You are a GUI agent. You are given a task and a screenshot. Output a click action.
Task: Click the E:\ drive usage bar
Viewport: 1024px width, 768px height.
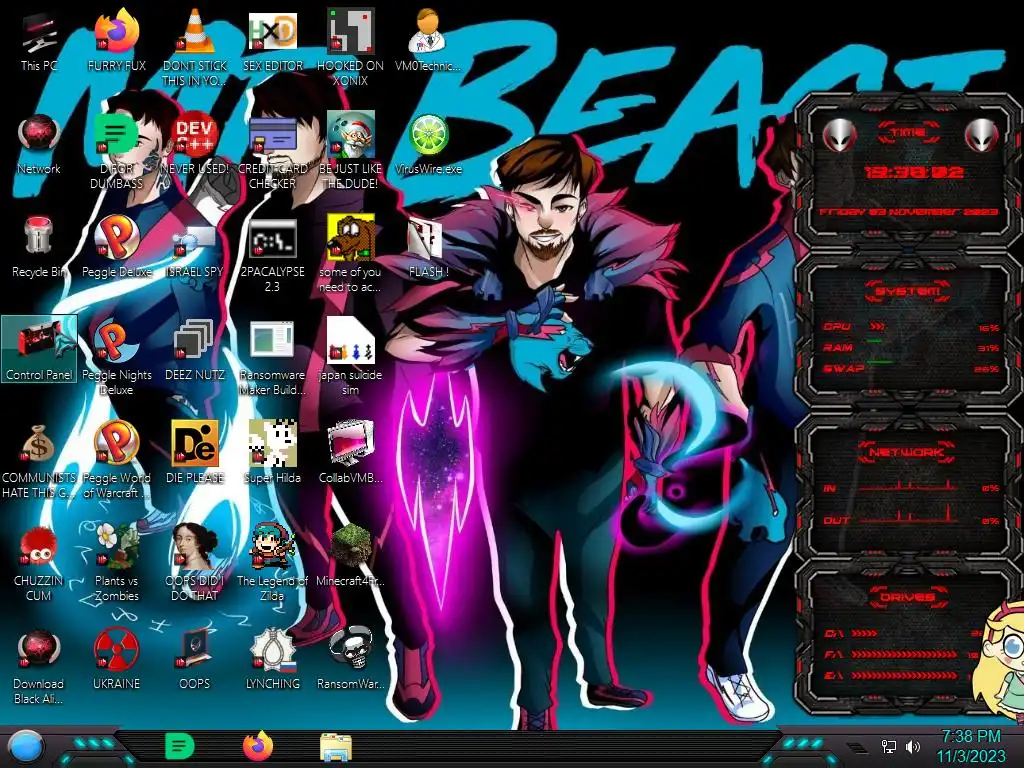click(904, 675)
